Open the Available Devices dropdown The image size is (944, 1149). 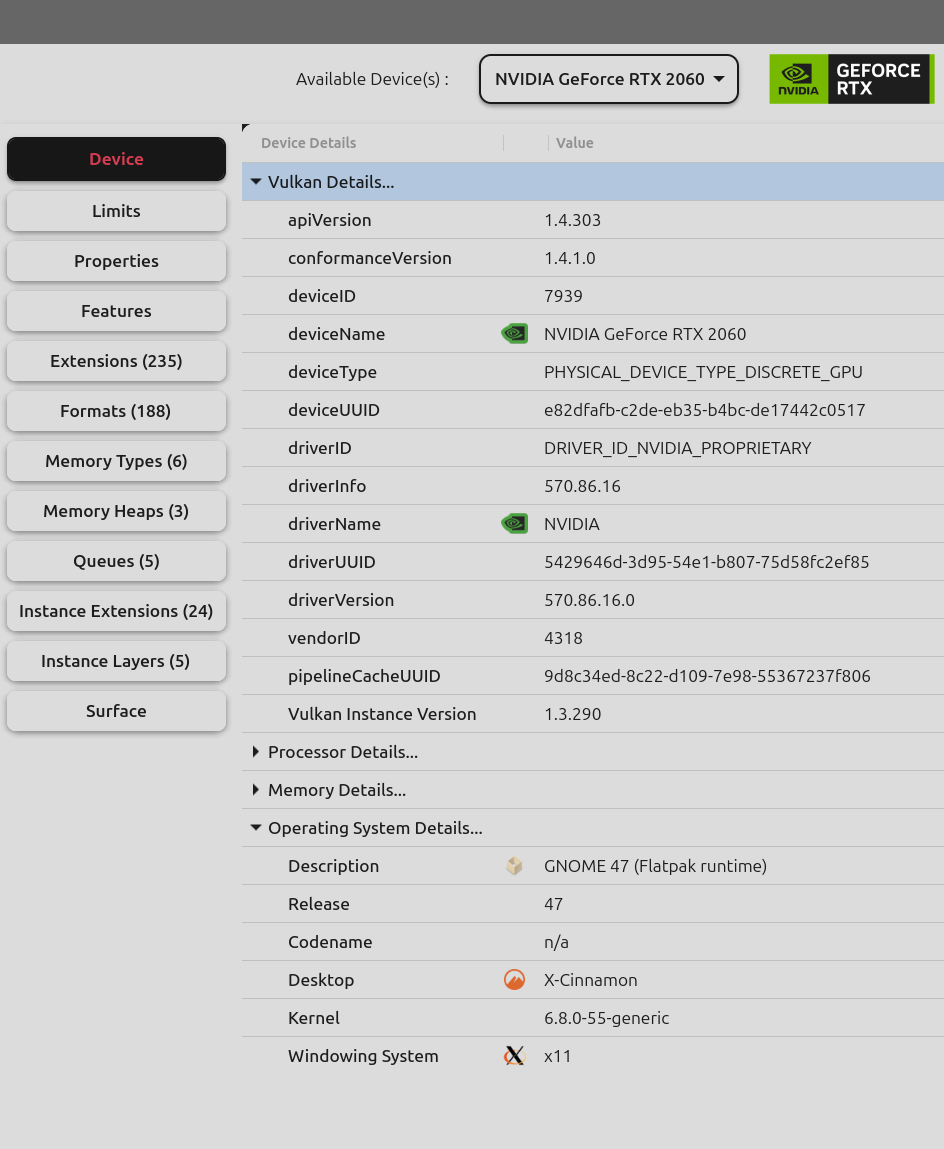608,79
